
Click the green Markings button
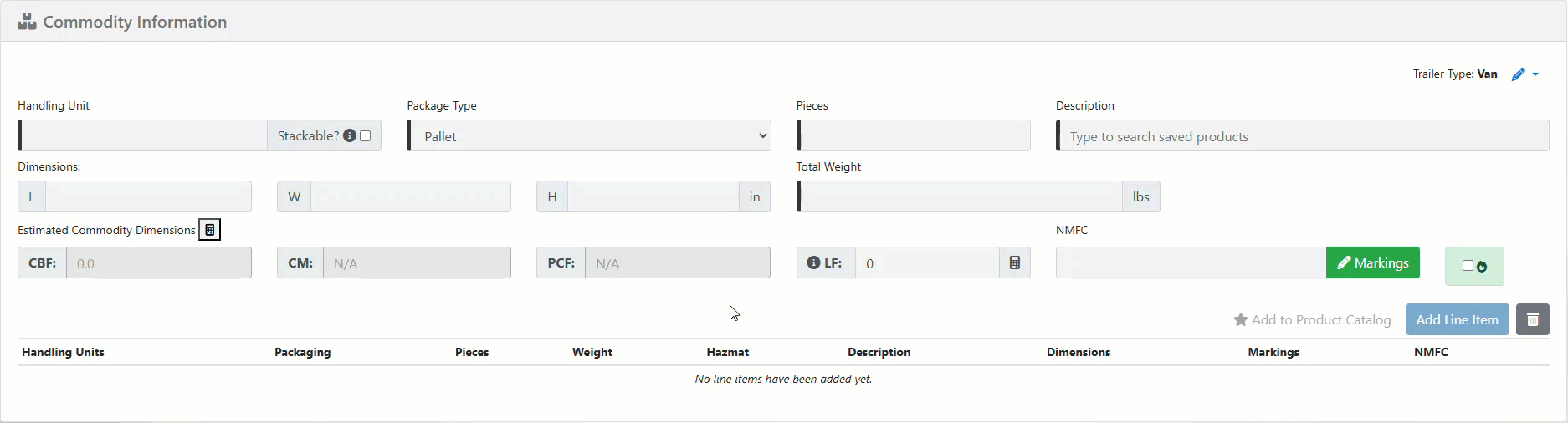click(1372, 263)
